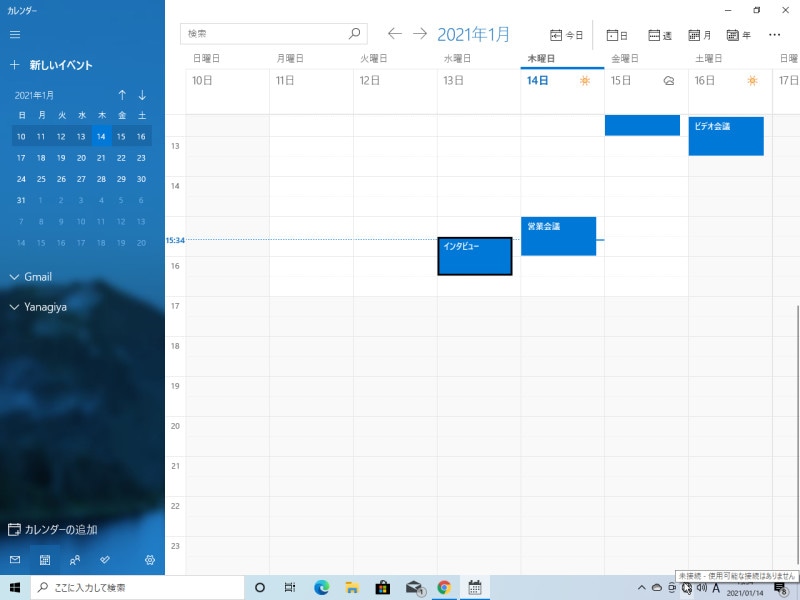The height and width of the screenshot is (600, 800).
Task: Launch Microsoft Edge from taskbar
Action: pyautogui.click(x=321, y=588)
